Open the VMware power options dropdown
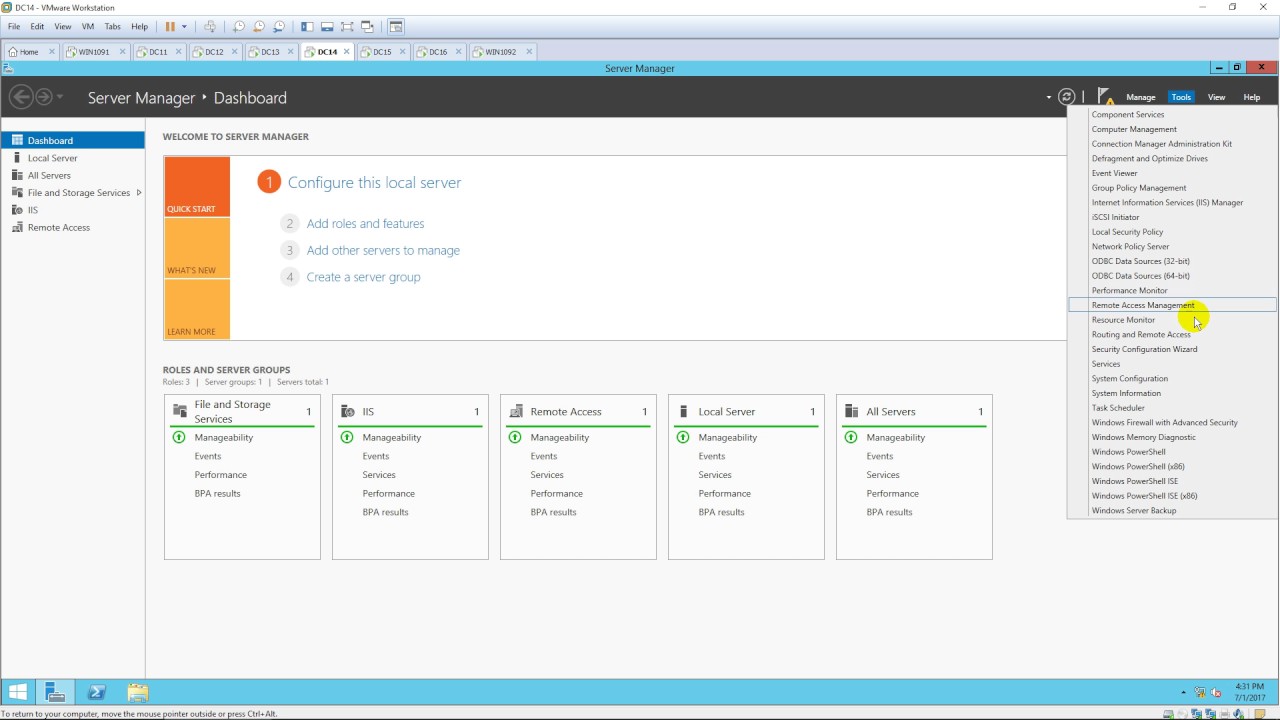Screen dimensions: 1280x720 184,26
